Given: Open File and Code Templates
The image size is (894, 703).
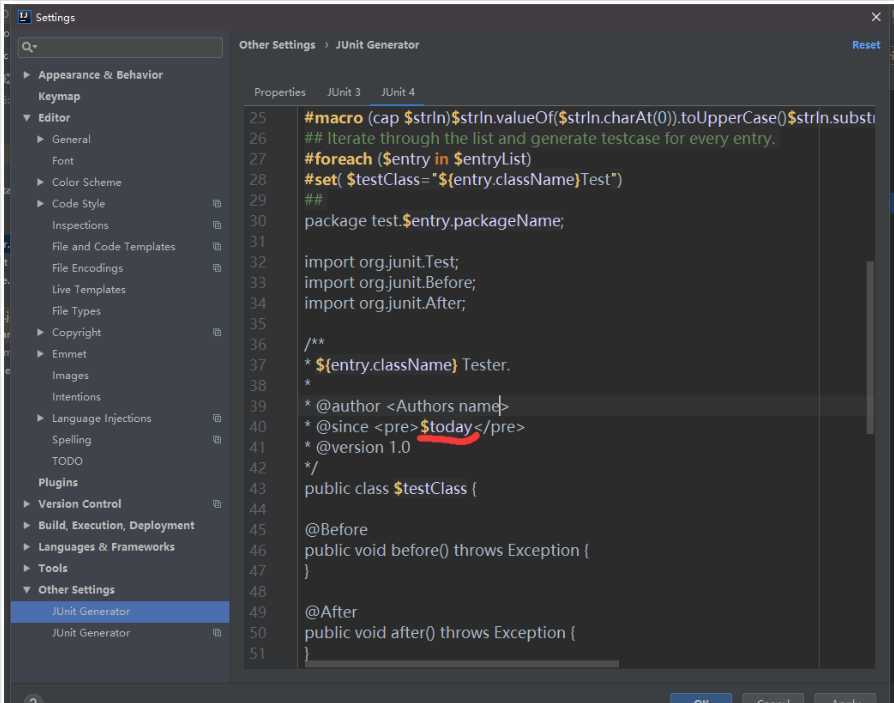Looking at the screenshot, I should tap(113, 246).
